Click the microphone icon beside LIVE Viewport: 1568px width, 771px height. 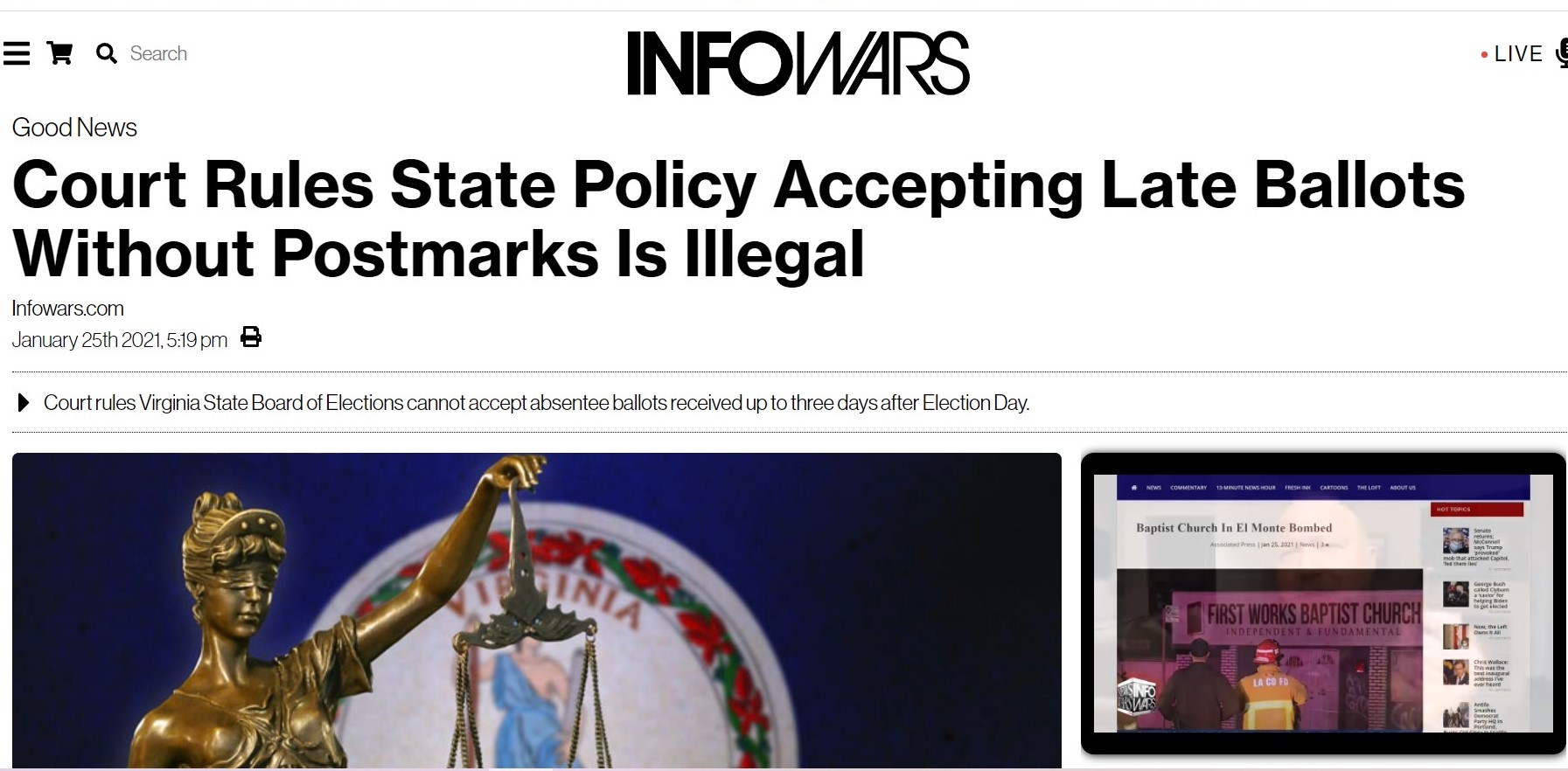pos(1562,53)
